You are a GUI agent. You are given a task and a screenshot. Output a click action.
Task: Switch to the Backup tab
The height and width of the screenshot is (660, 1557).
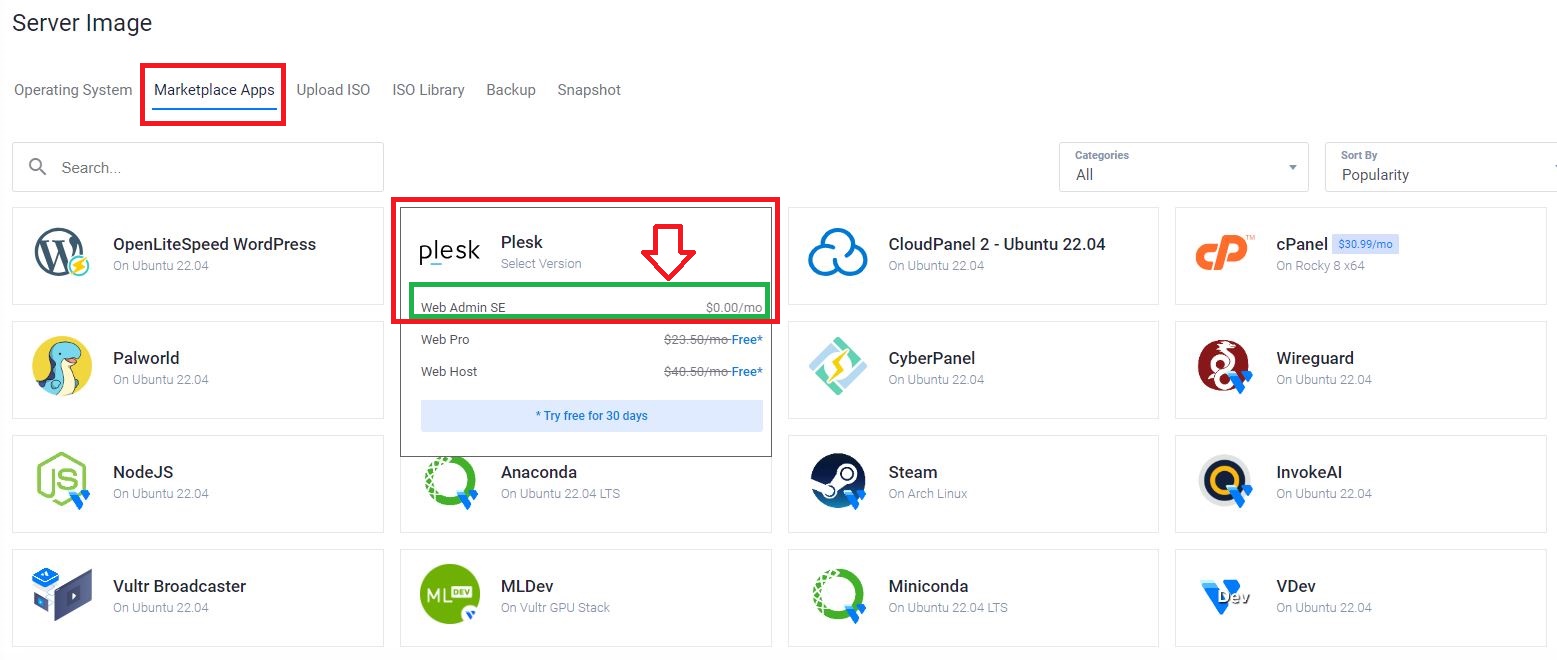[x=511, y=90]
